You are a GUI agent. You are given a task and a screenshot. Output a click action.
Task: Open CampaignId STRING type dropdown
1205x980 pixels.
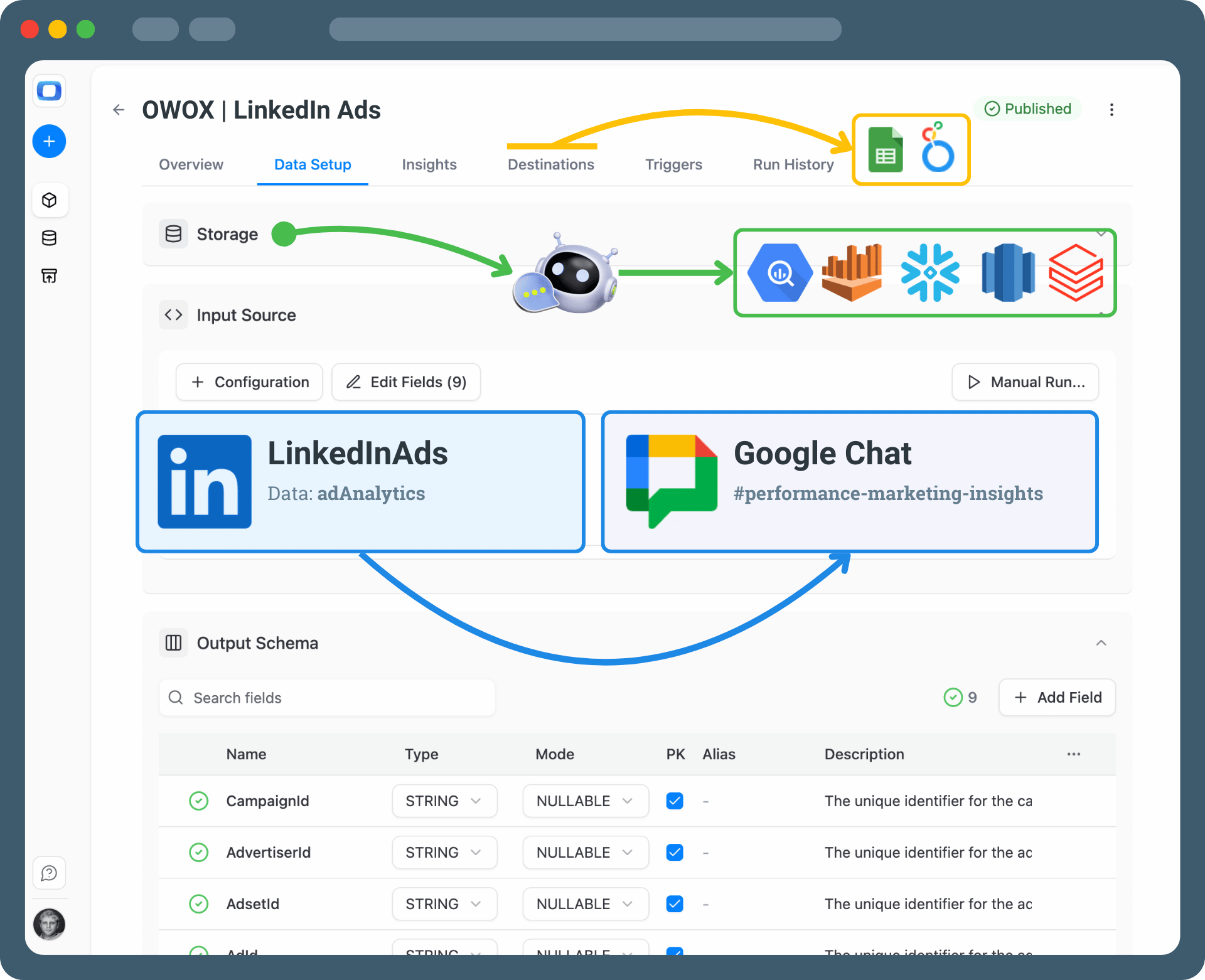[444, 801]
